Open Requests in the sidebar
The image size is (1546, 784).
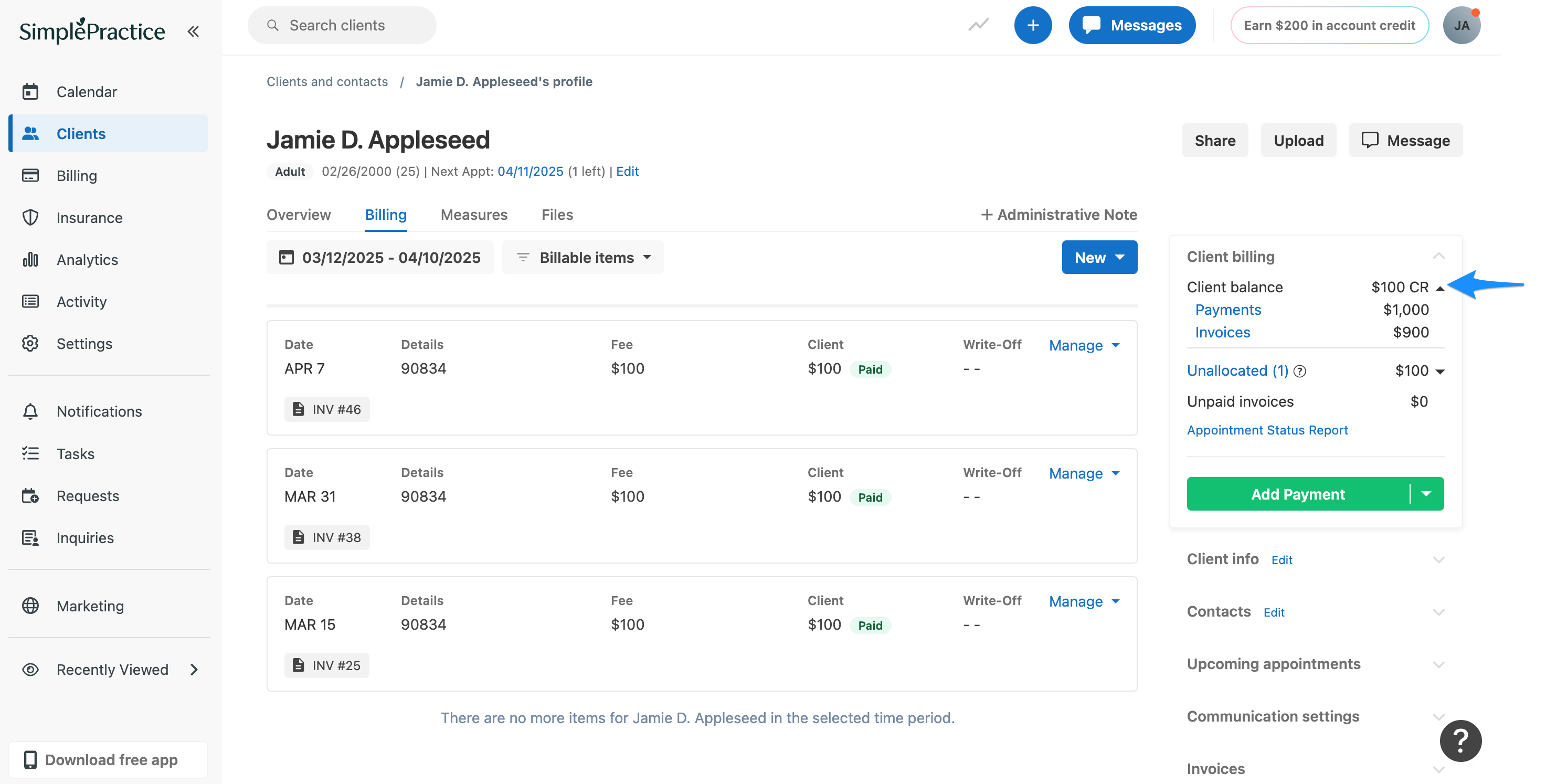tap(109, 495)
